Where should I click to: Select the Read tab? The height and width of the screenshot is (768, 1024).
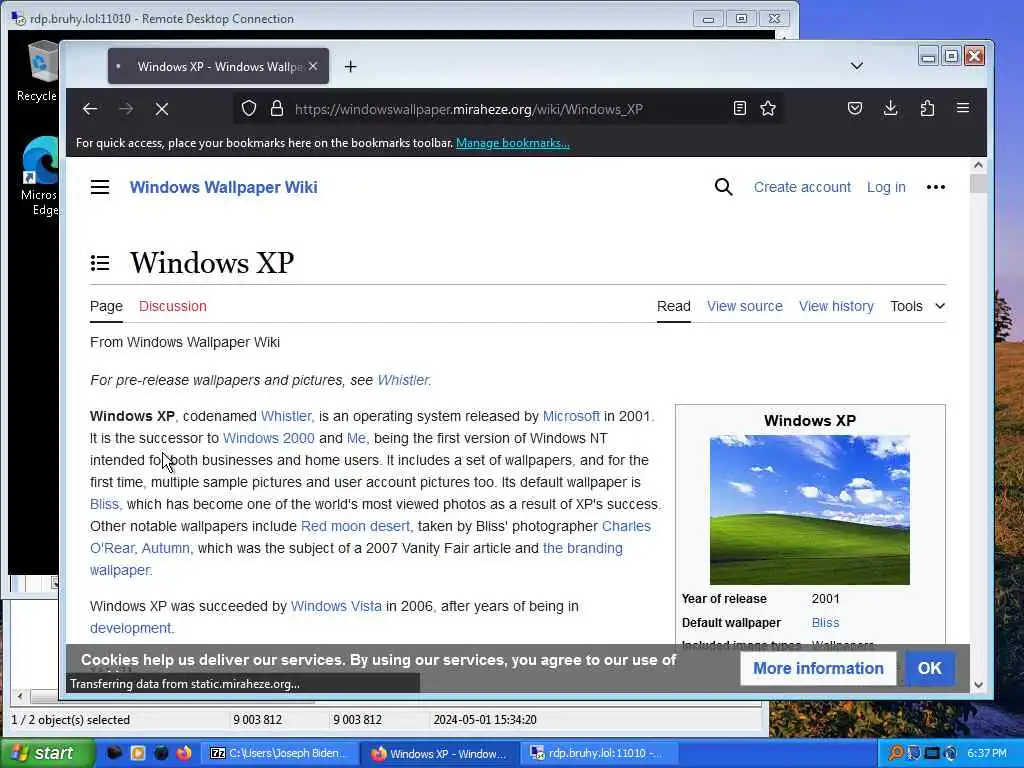point(673,306)
